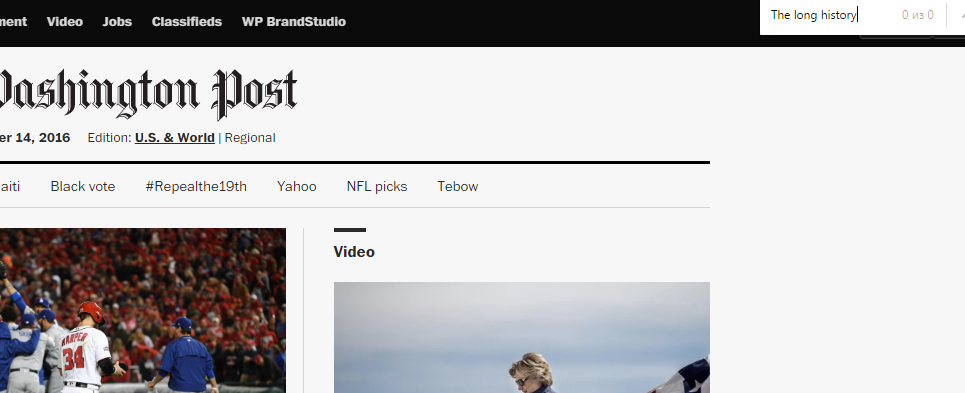The width and height of the screenshot is (965, 393).
Task: Open the Black vote trending topic
Action: pyautogui.click(x=82, y=186)
